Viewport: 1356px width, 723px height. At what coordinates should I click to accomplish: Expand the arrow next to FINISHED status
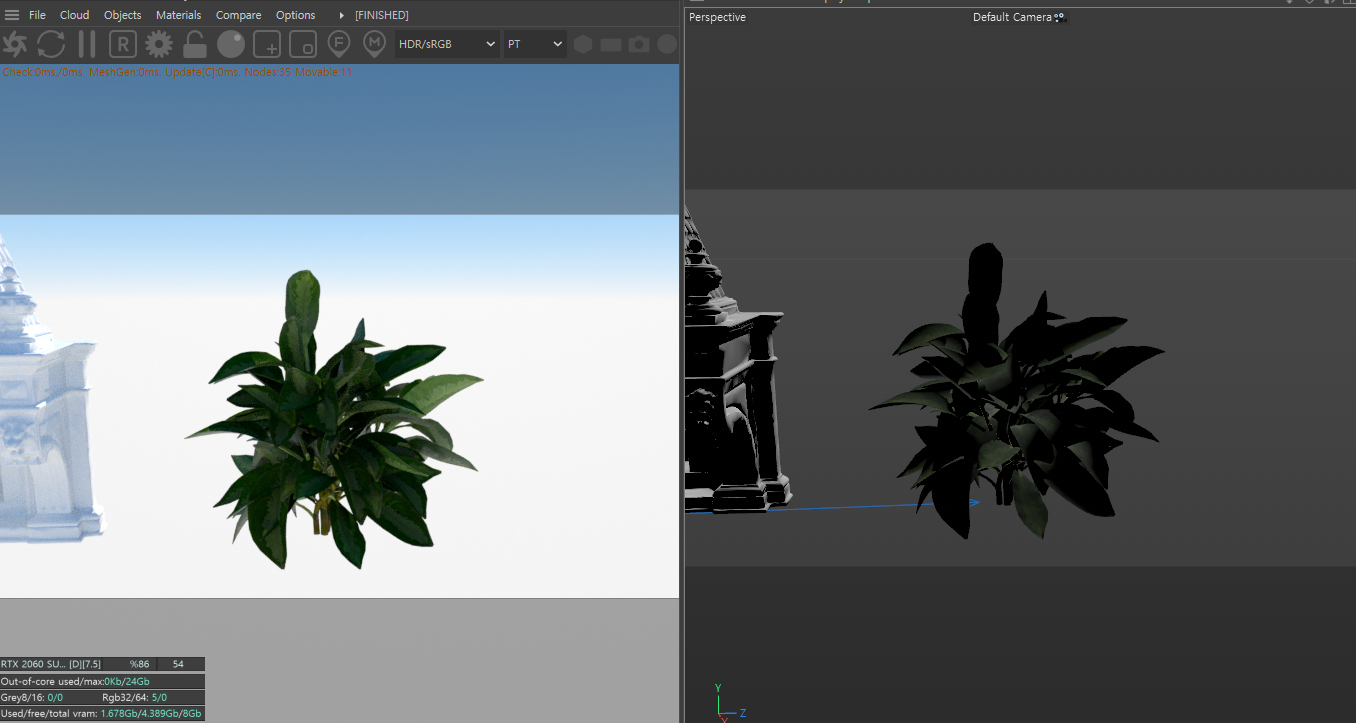(x=342, y=15)
